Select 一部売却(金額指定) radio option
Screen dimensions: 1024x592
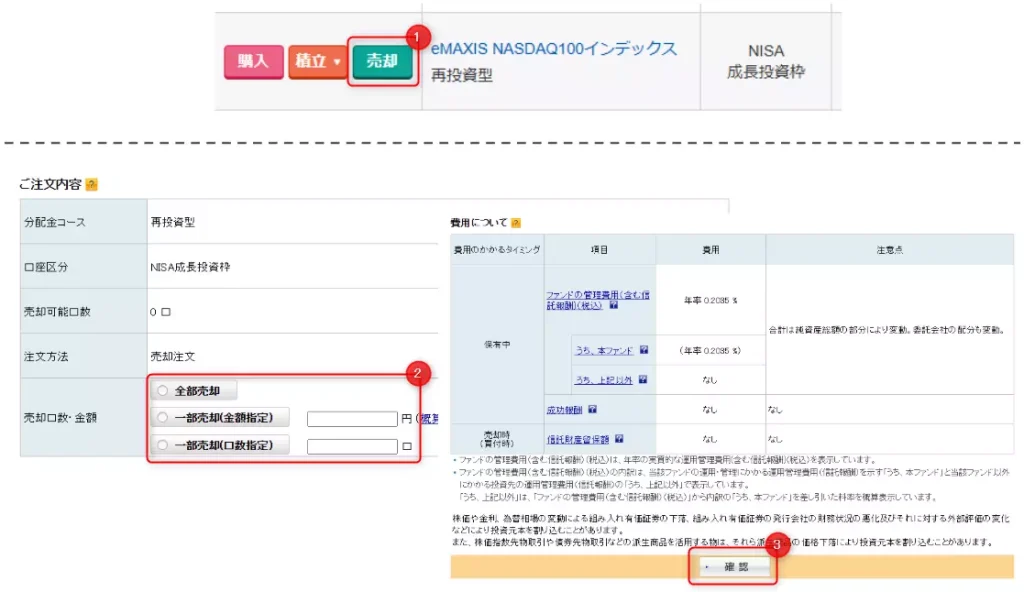click(163, 418)
